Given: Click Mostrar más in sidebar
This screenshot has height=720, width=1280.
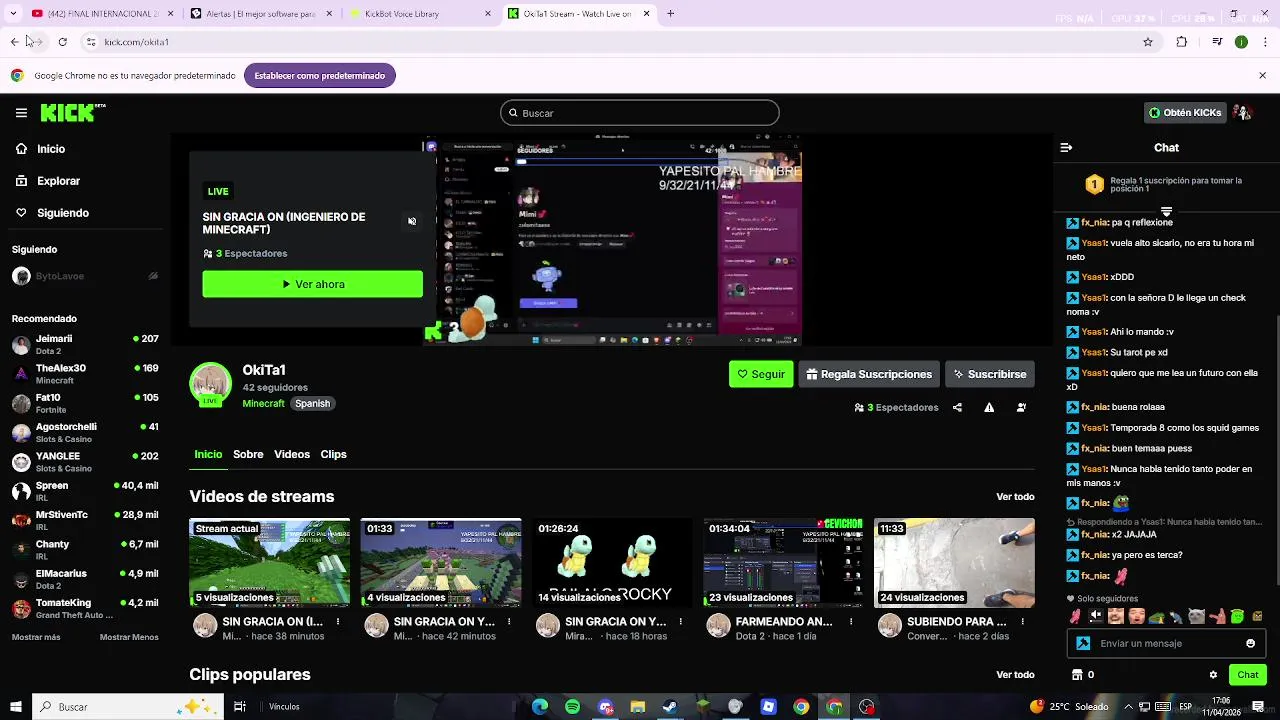Looking at the screenshot, I should 36,637.
